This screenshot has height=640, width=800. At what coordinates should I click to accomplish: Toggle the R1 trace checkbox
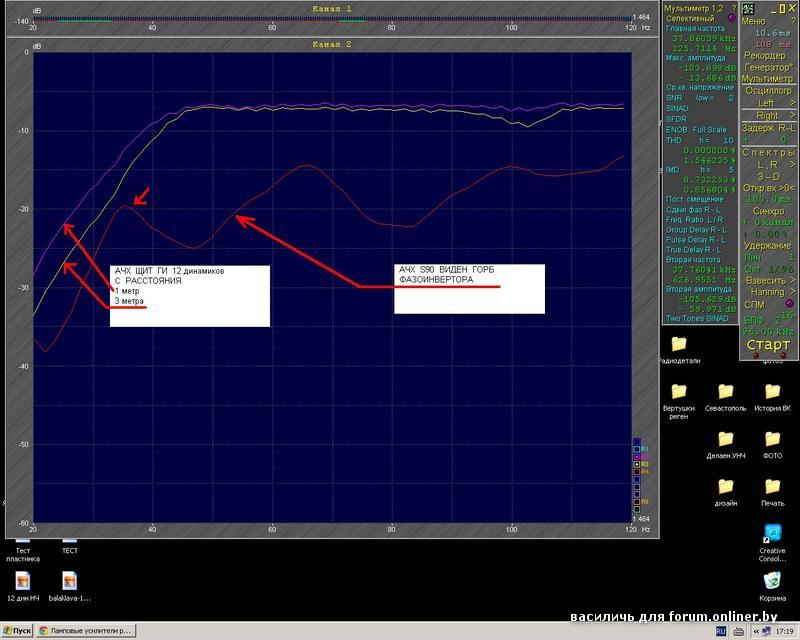(636, 449)
